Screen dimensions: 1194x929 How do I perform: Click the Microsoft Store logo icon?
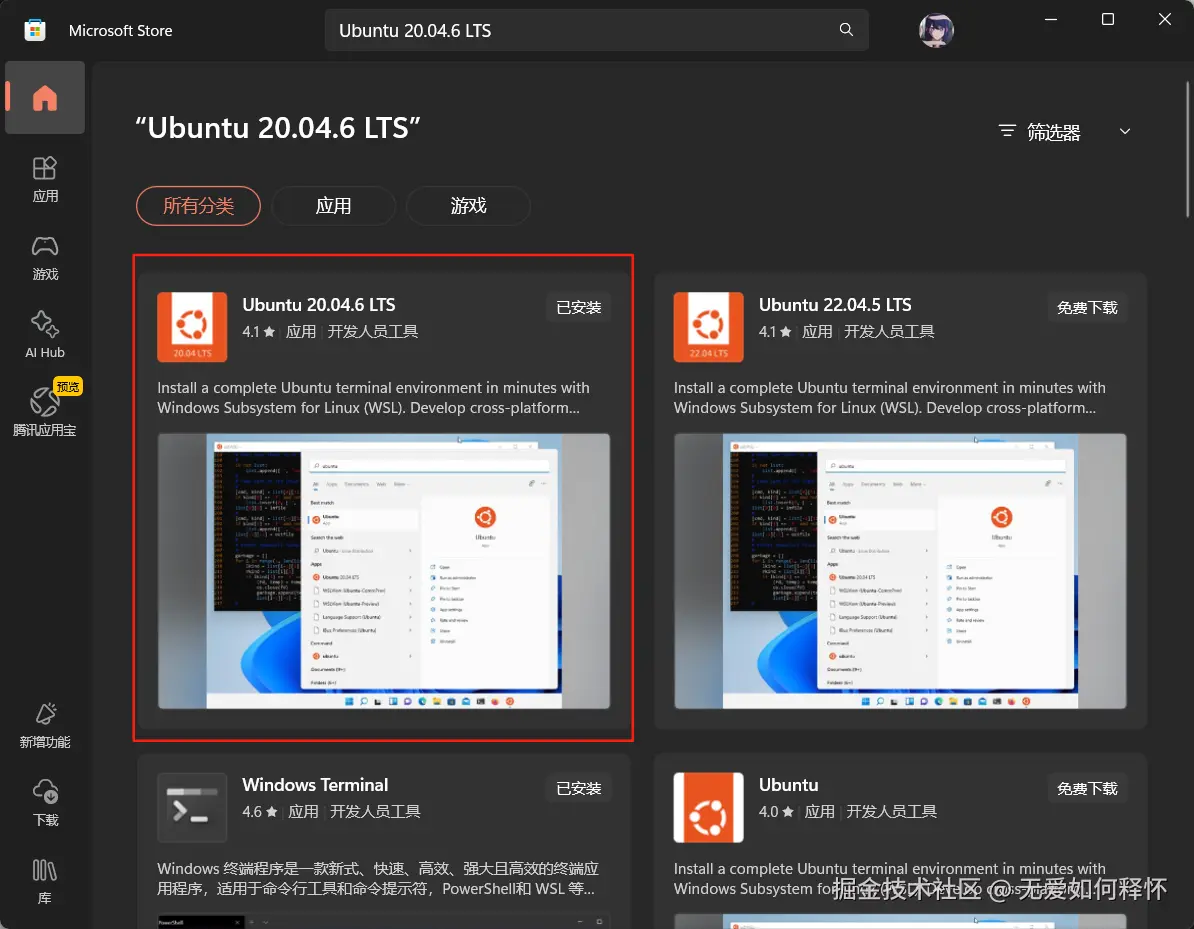(35, 30)
